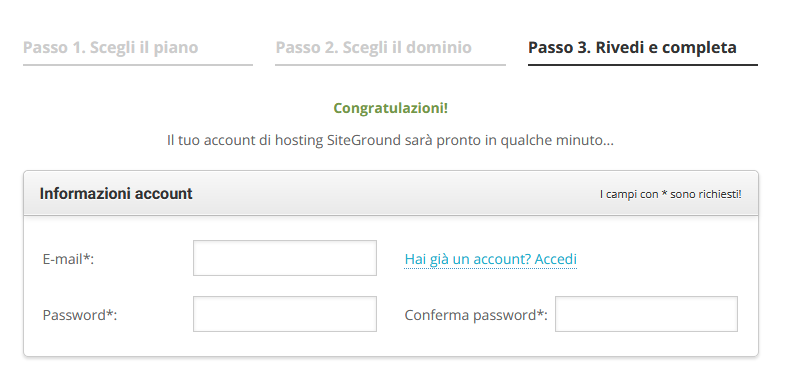Open the Passo 2. Scegli il dominio step
786x379 pixels.
373,48
